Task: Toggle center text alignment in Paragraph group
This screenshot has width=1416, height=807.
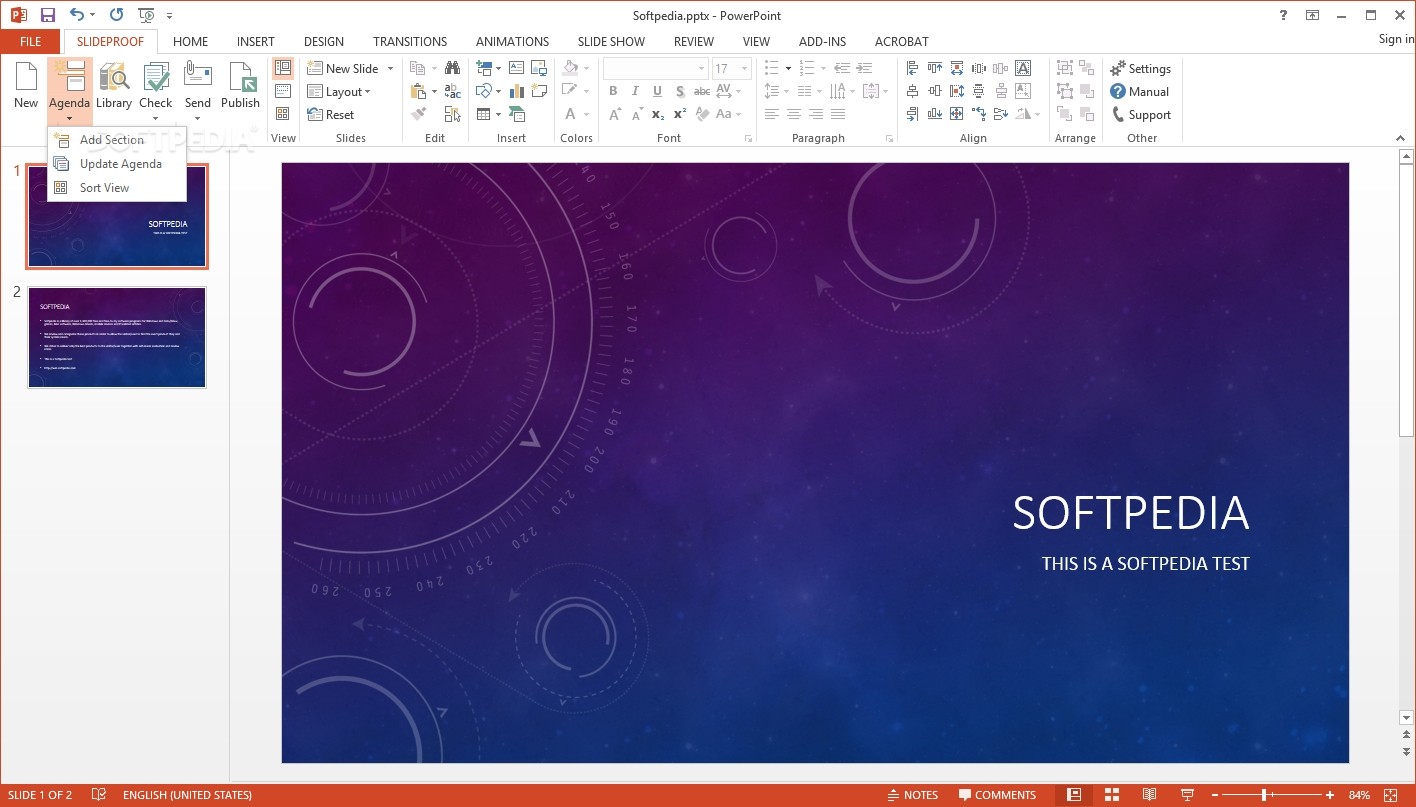Action: click(x=793, y=114)
